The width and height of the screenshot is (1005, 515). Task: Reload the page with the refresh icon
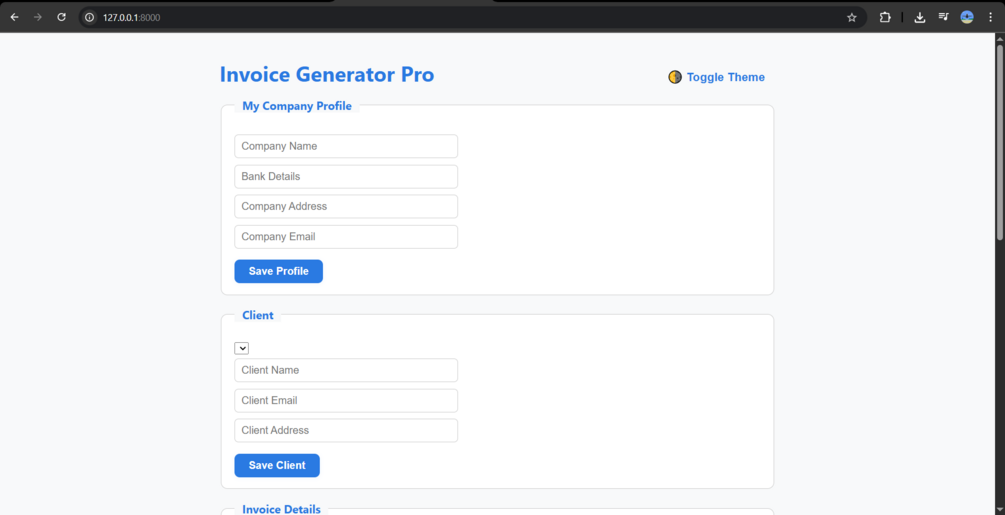point(62,17)
